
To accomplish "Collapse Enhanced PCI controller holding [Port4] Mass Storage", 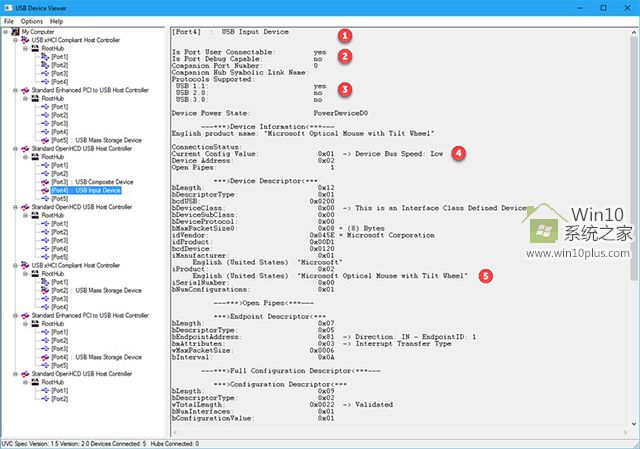I will click(x=16, y=316).
